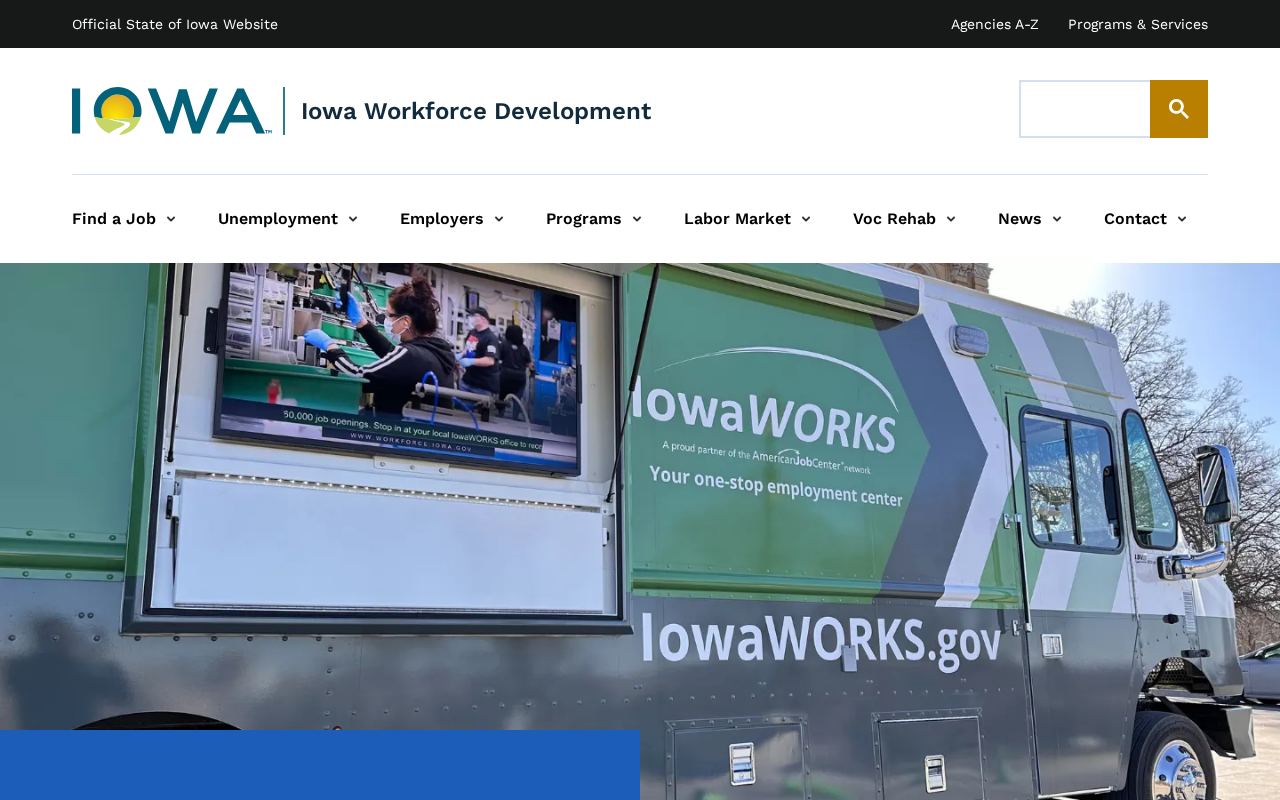Click the Iowa state logo
Screen dimensions: 1280x800
click(x=172, y=111)
